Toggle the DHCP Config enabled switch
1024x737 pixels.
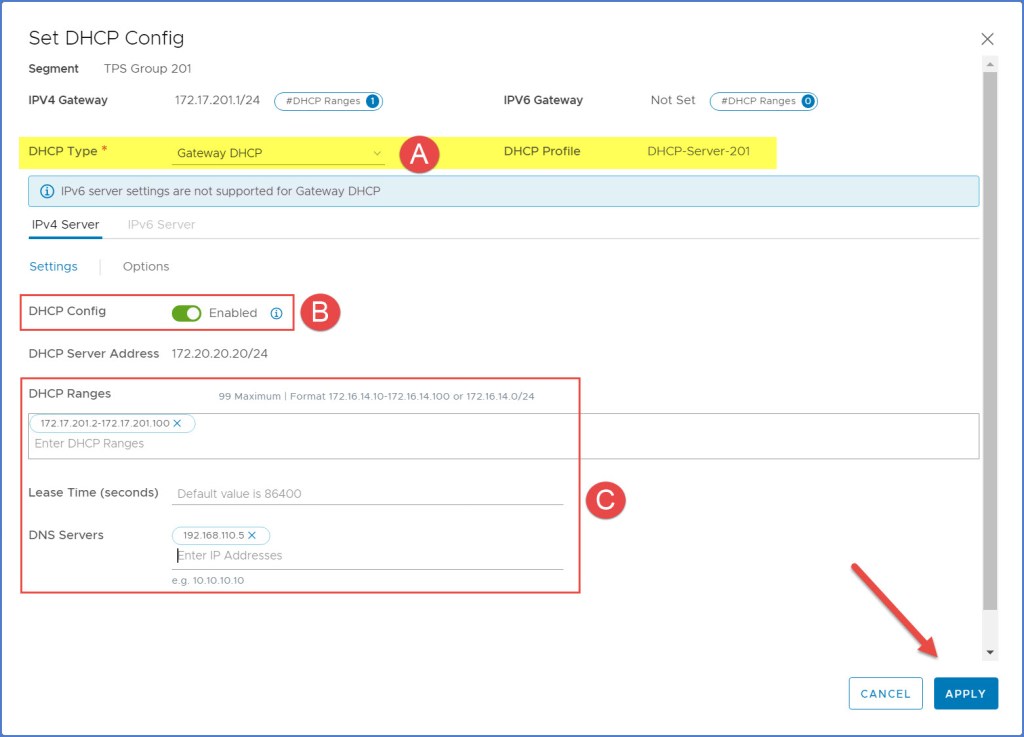pos(187,313)
